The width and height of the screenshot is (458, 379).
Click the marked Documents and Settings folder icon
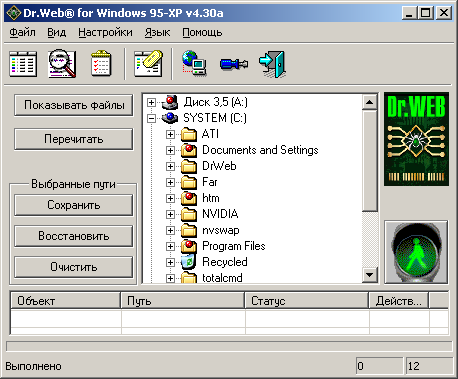coord(189,150)
